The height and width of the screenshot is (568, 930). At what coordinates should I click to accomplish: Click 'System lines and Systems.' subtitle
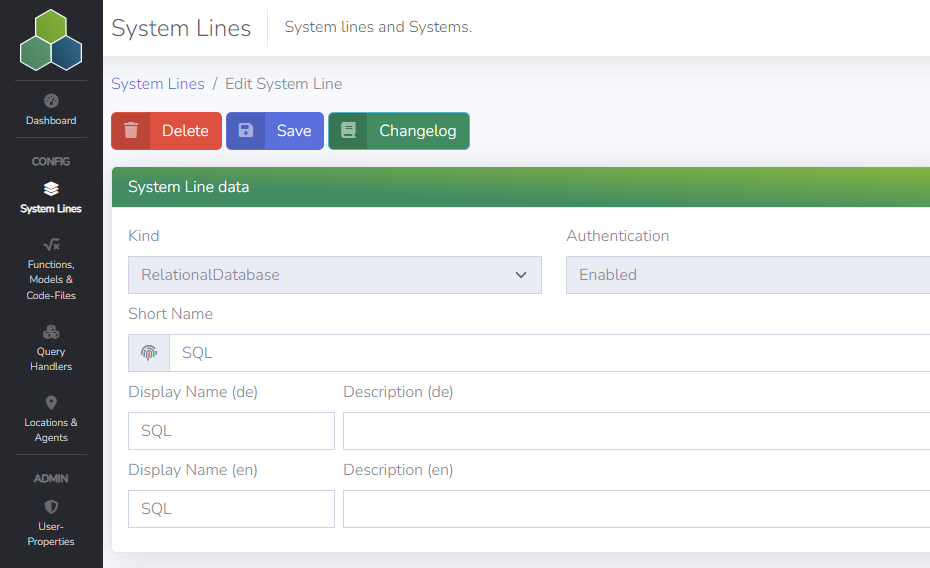pyautogui.click(x=378, y=27)
